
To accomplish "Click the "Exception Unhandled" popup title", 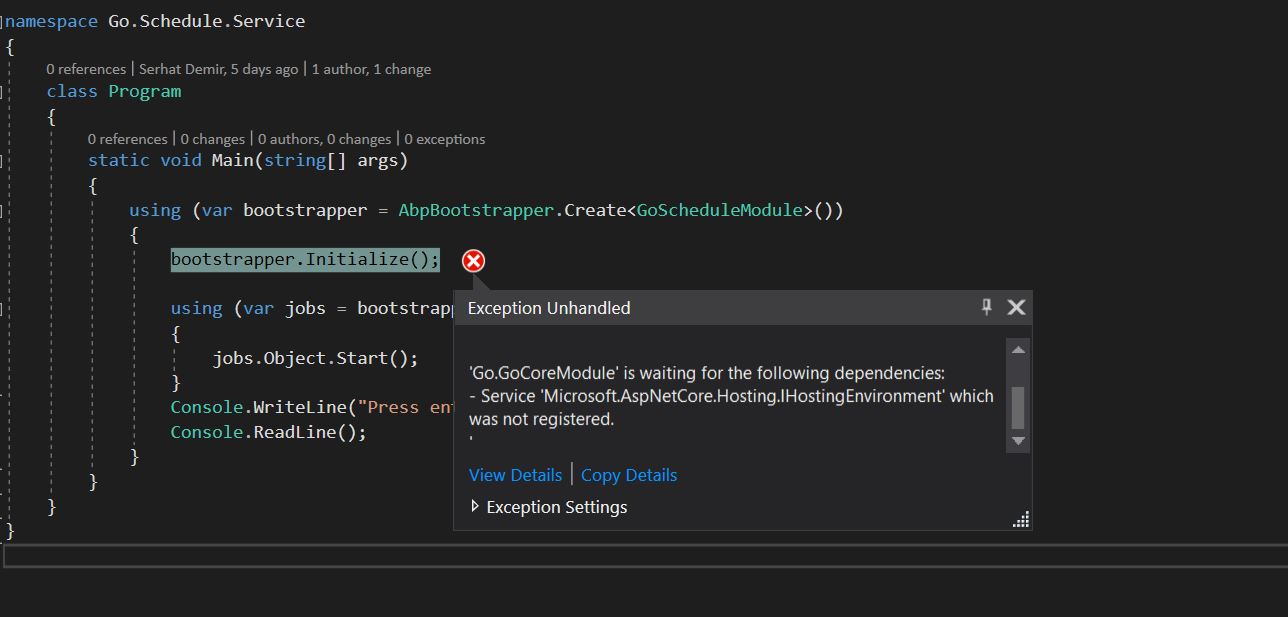I will tap(549, 308).
